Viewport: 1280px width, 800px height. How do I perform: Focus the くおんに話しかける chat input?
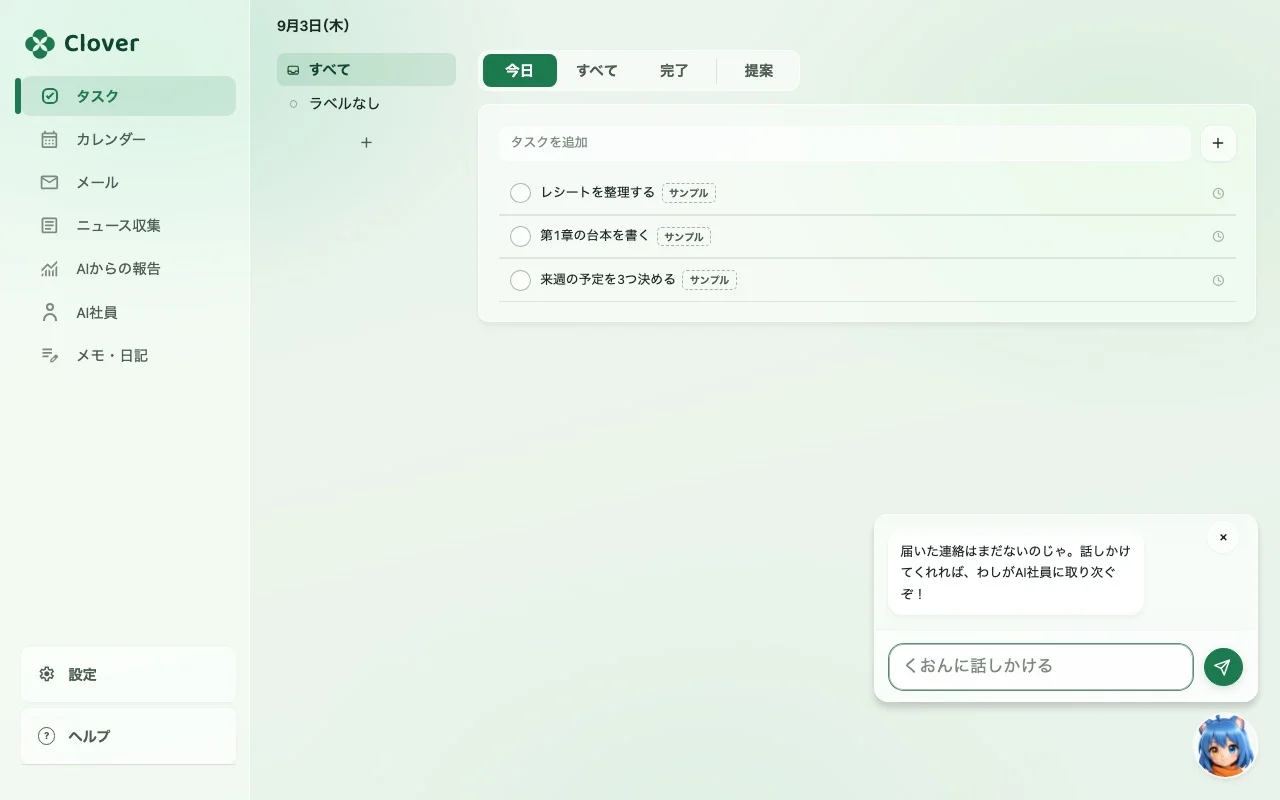pyautogui.click(x=1041, y=667)
